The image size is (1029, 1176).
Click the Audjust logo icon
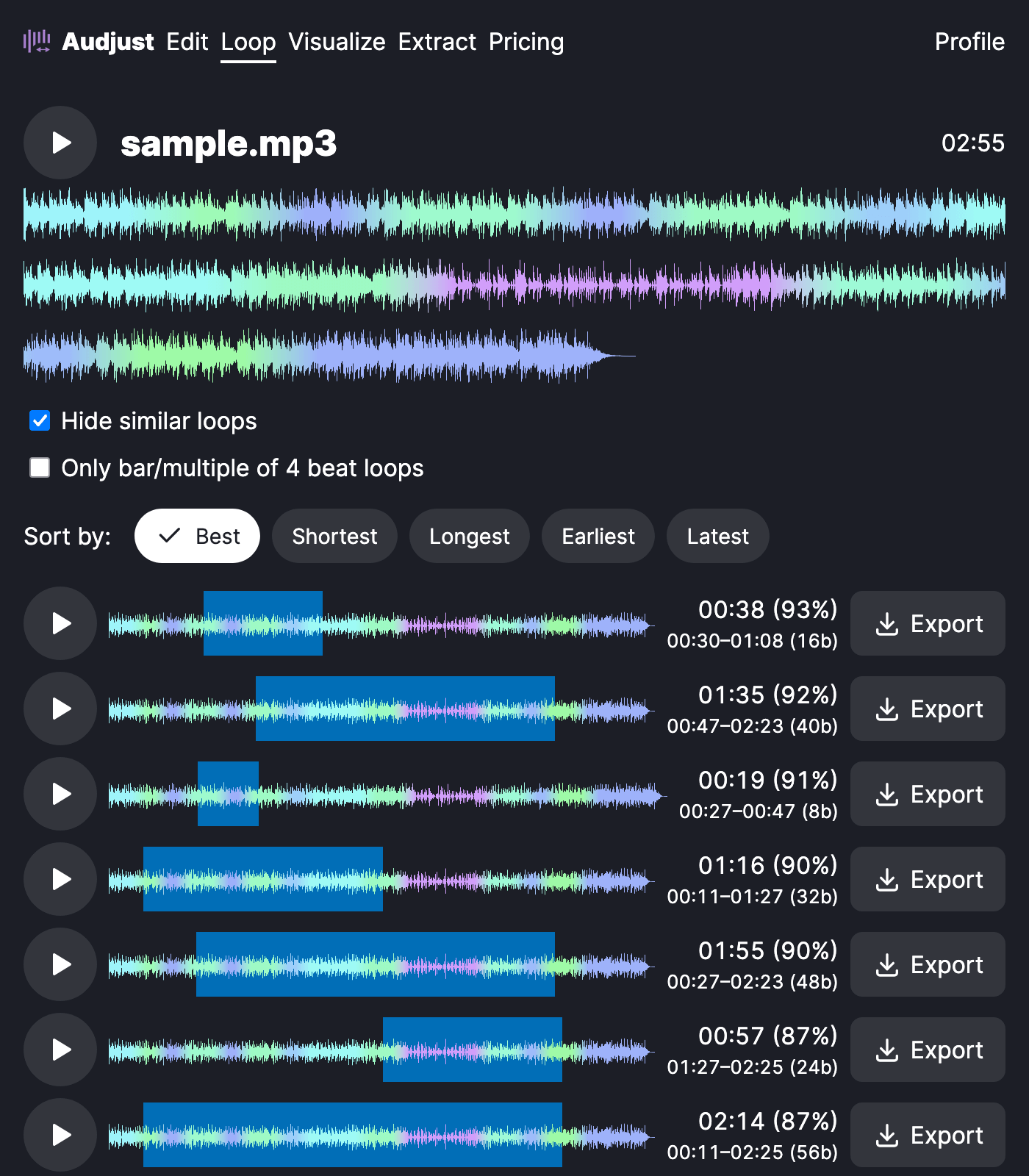point(37,41)
